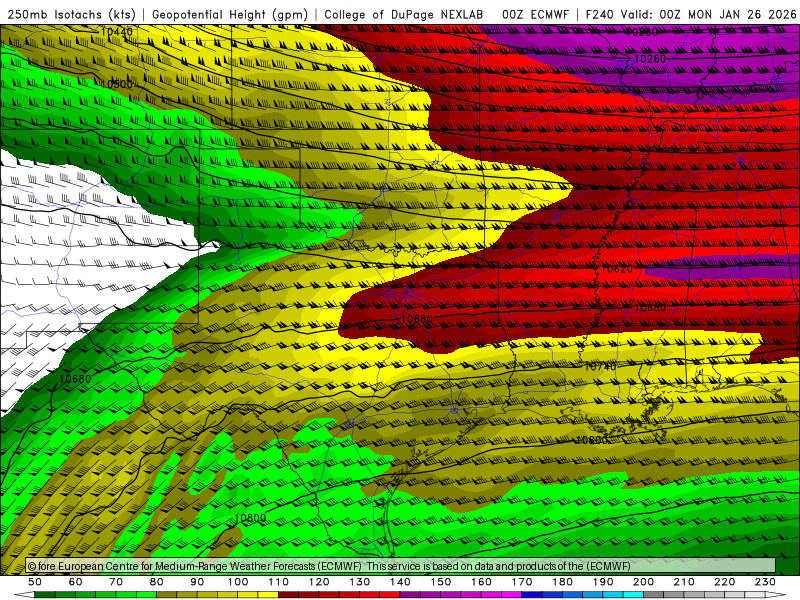800x600 pixels.
Task: Click the legend value 220
Action: click(724, 582)
